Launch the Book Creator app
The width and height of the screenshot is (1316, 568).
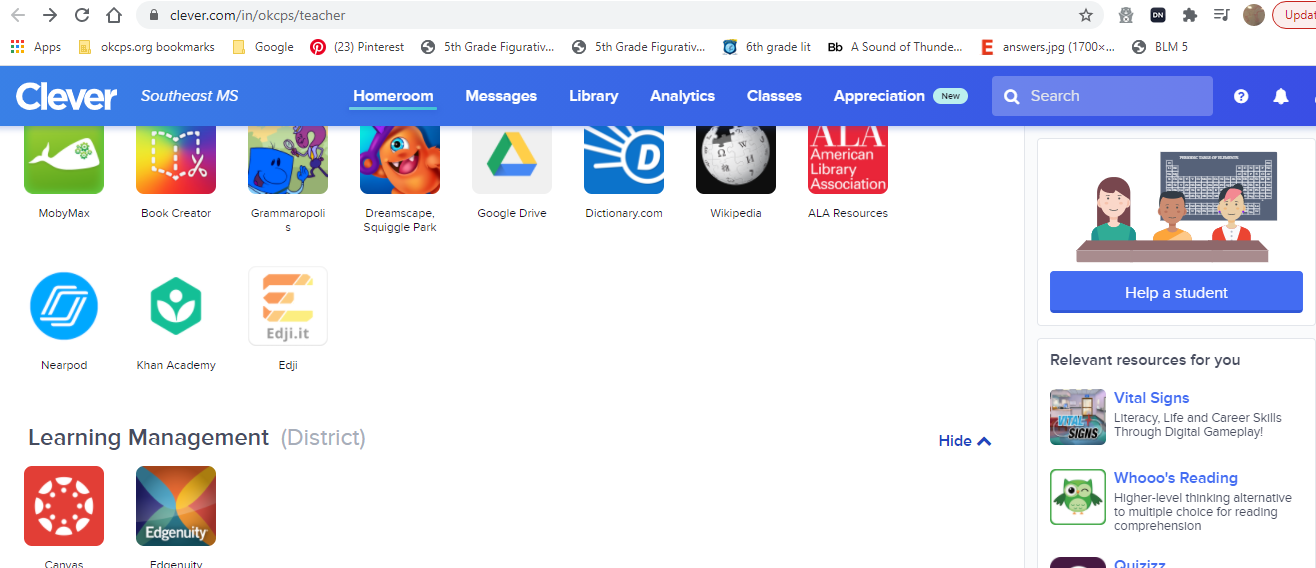(x=176, y=160)
